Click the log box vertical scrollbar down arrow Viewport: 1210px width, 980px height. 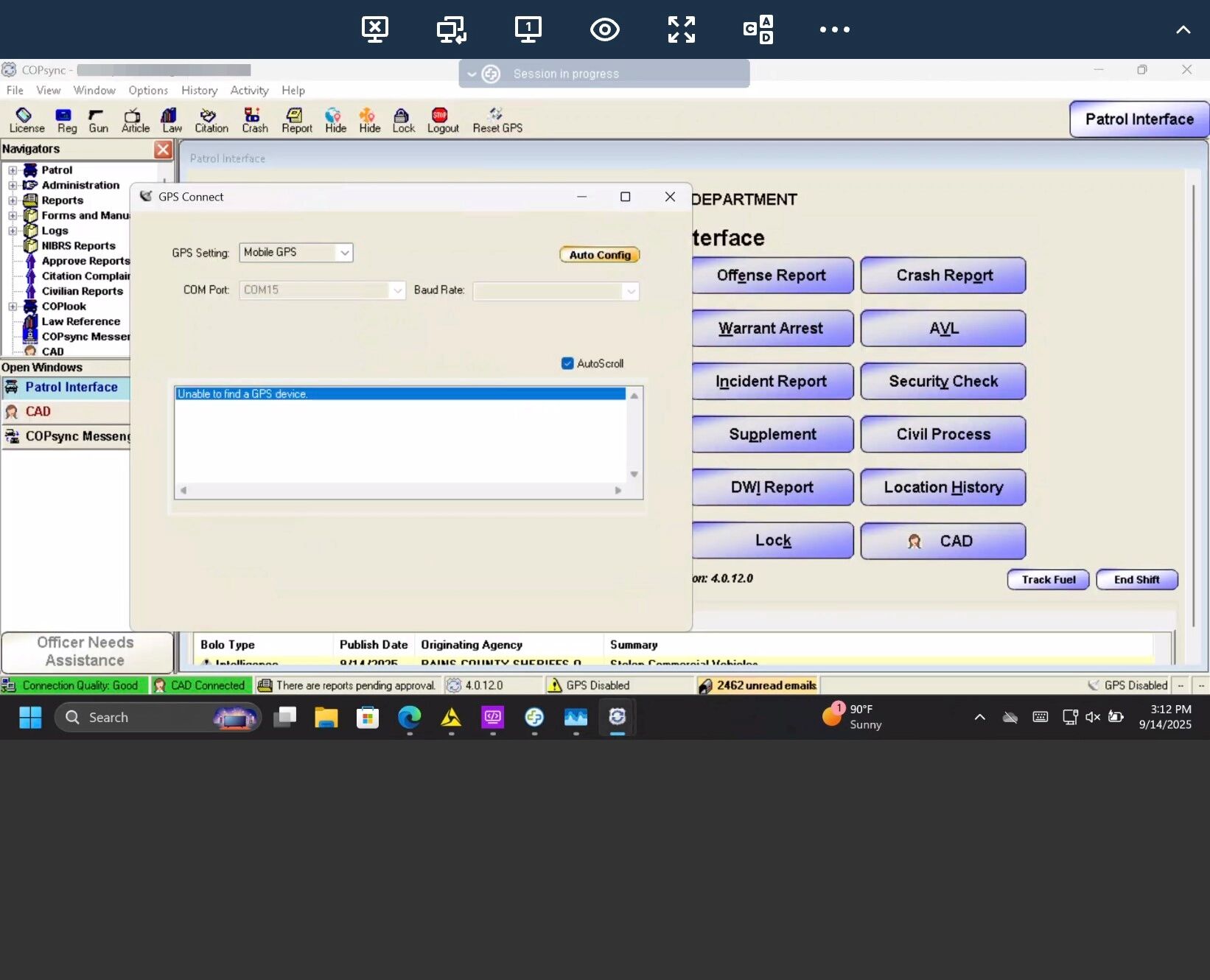[634, 475]
